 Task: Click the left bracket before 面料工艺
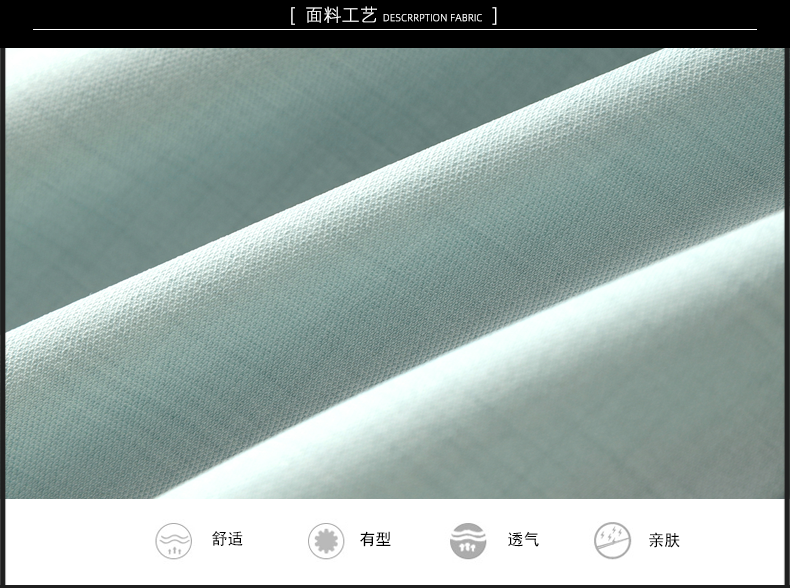292,16
